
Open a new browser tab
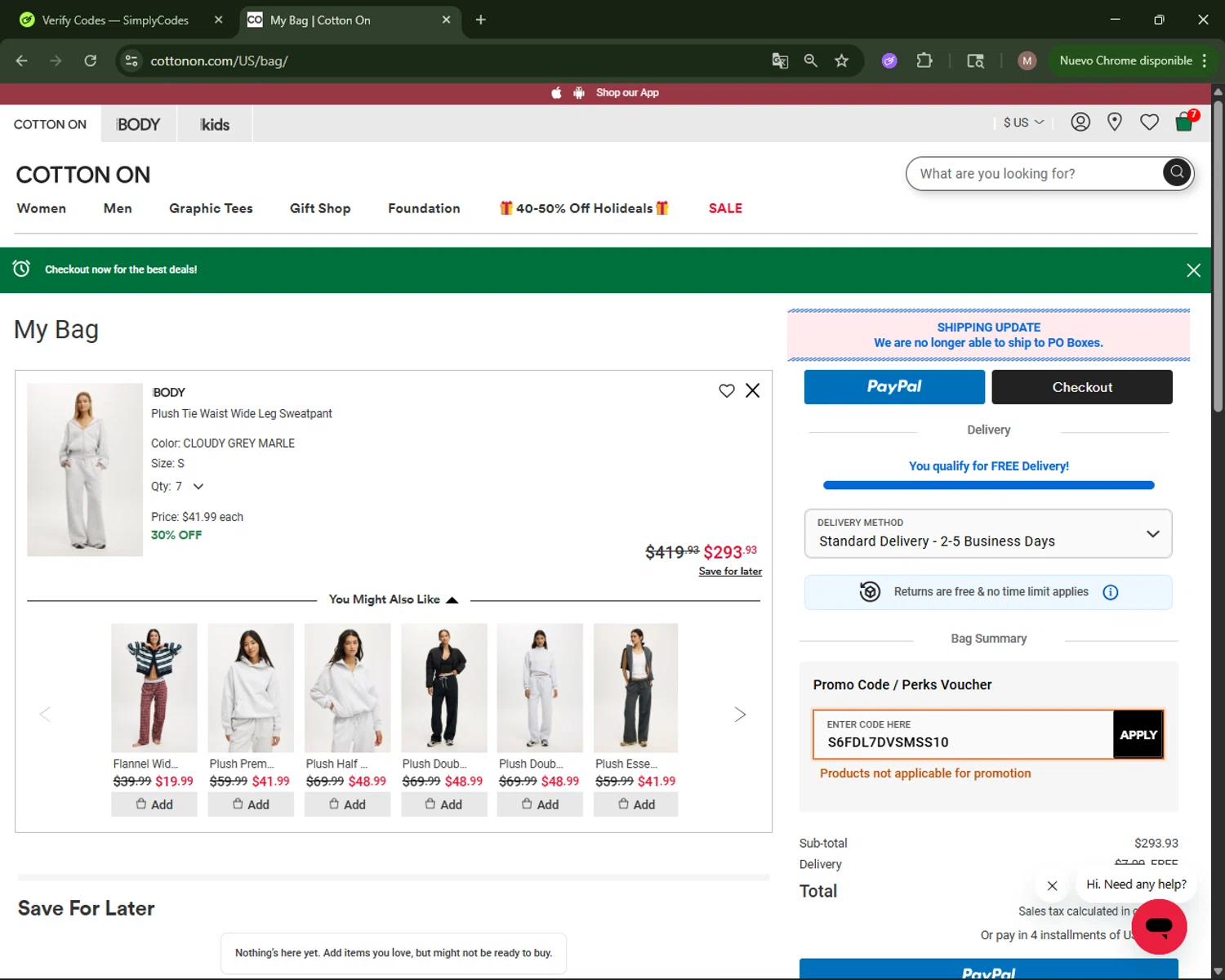480,20
